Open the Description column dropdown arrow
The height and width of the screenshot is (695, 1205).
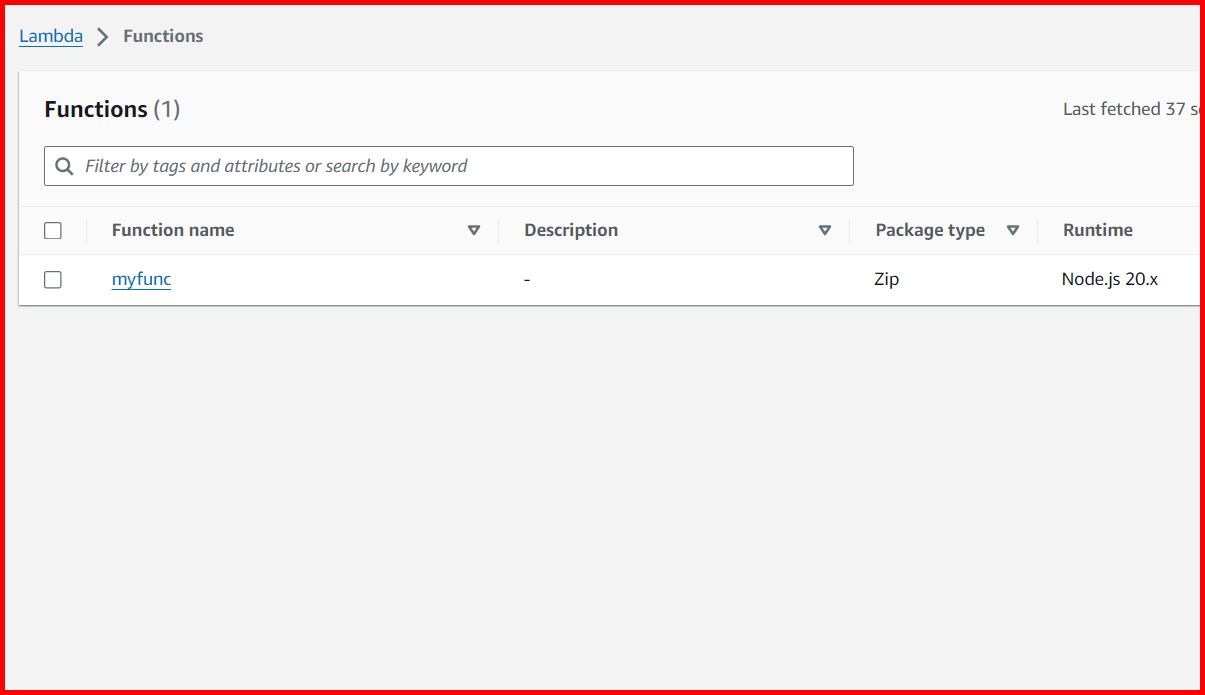tap(825, 230)
